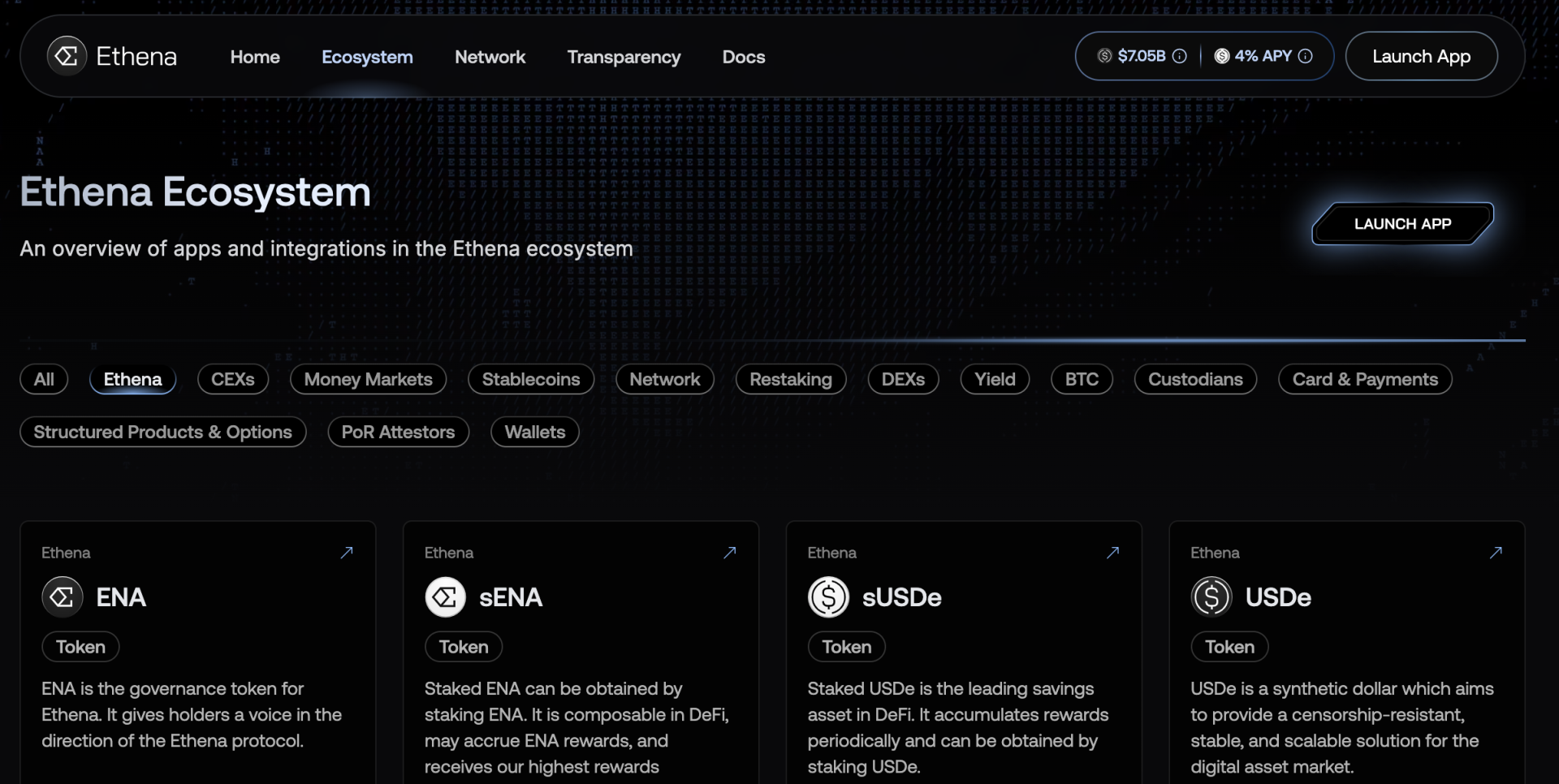Click the USDe synthetic dollar description
The height and width of the screenshot is (784, 1559).
tap(1341, 727)
